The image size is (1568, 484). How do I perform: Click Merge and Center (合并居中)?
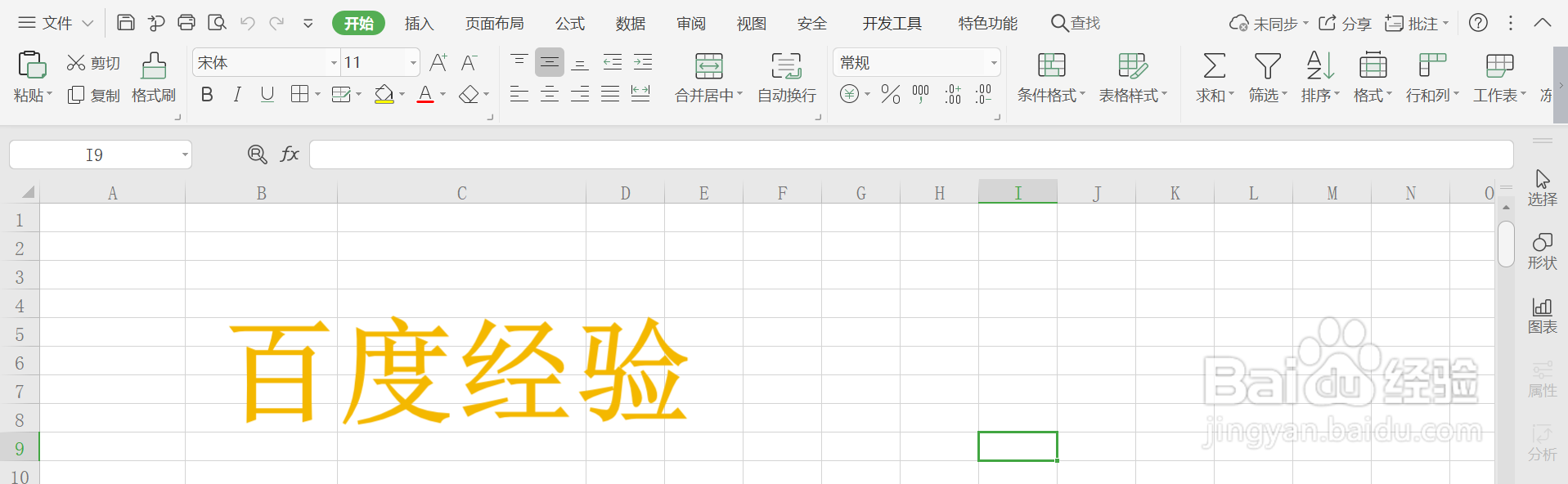pyautogui.click(x=708, y=78)
